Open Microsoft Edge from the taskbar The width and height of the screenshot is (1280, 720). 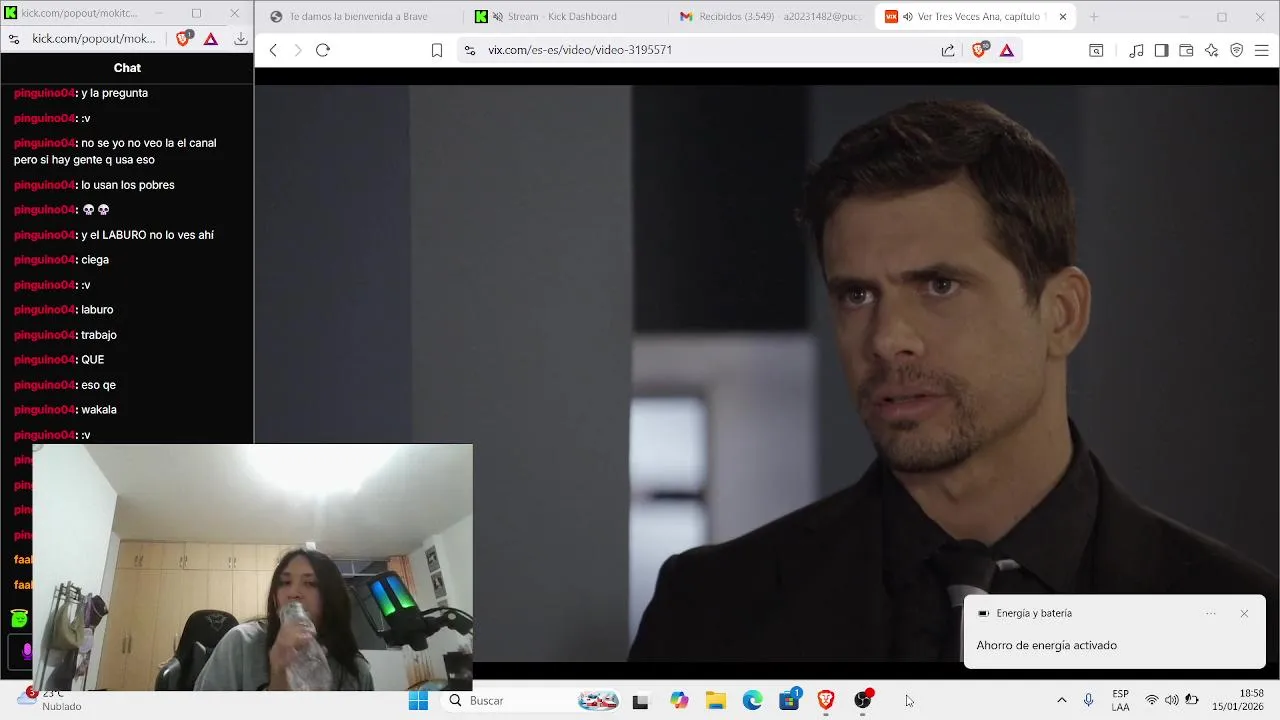point(752,700)
